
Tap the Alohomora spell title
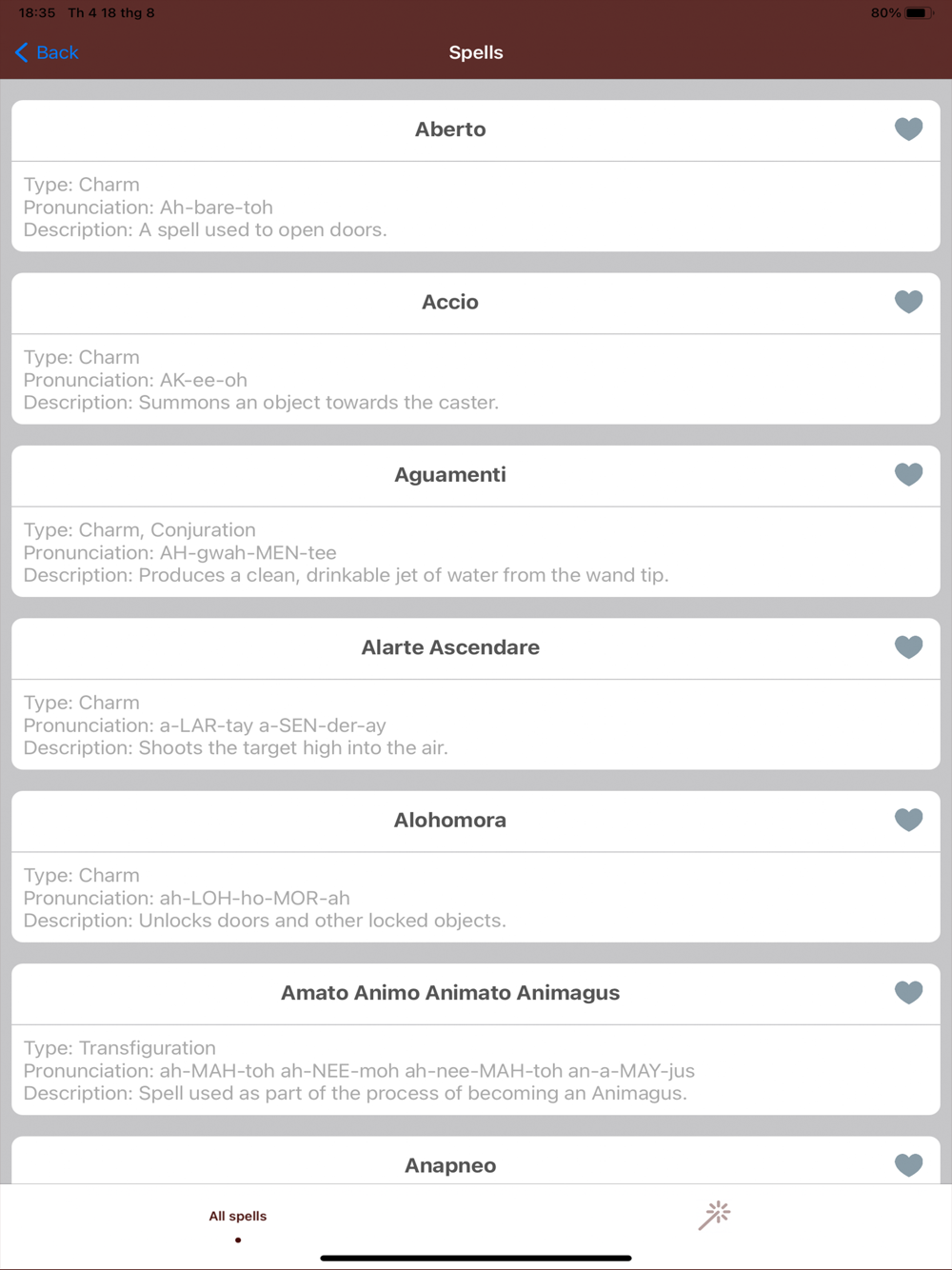tap(450, 820)
